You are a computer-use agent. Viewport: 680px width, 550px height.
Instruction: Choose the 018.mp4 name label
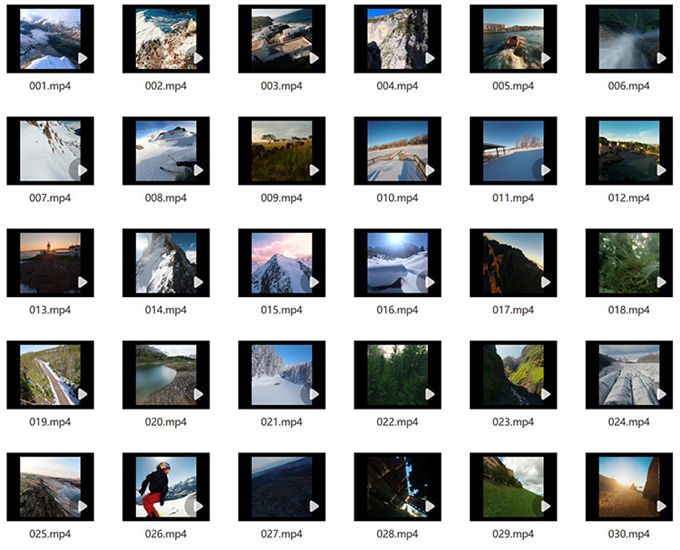(x=629, y=310)
